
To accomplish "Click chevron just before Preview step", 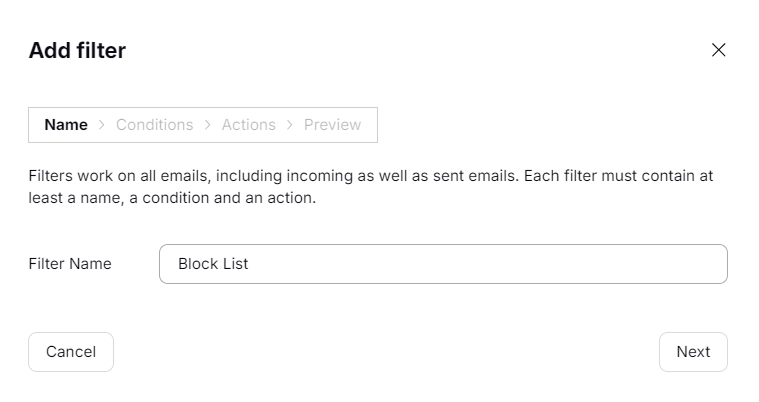I will pos(290,125).
